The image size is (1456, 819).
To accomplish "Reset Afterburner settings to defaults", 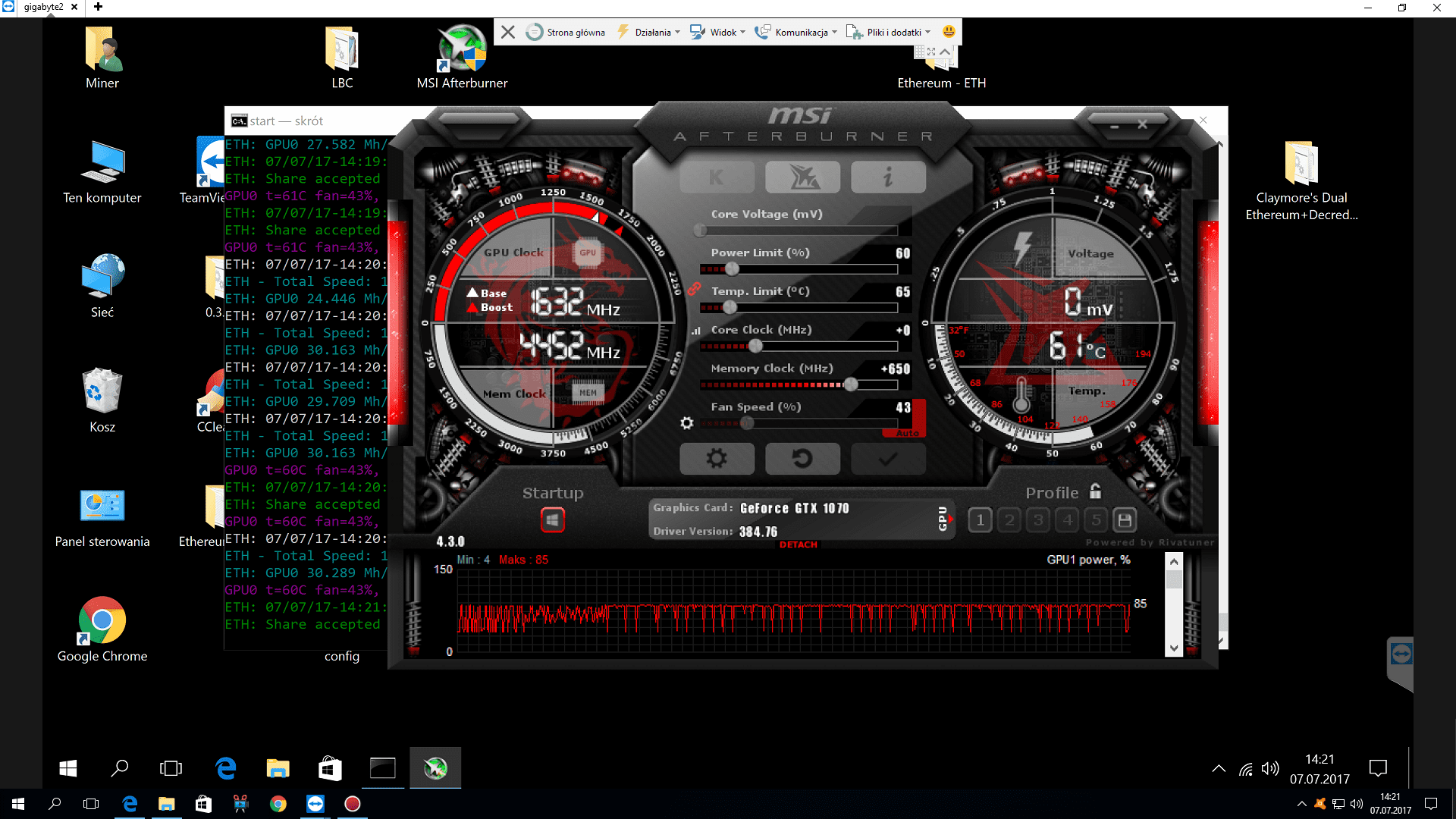I will (x=802, y=458).
